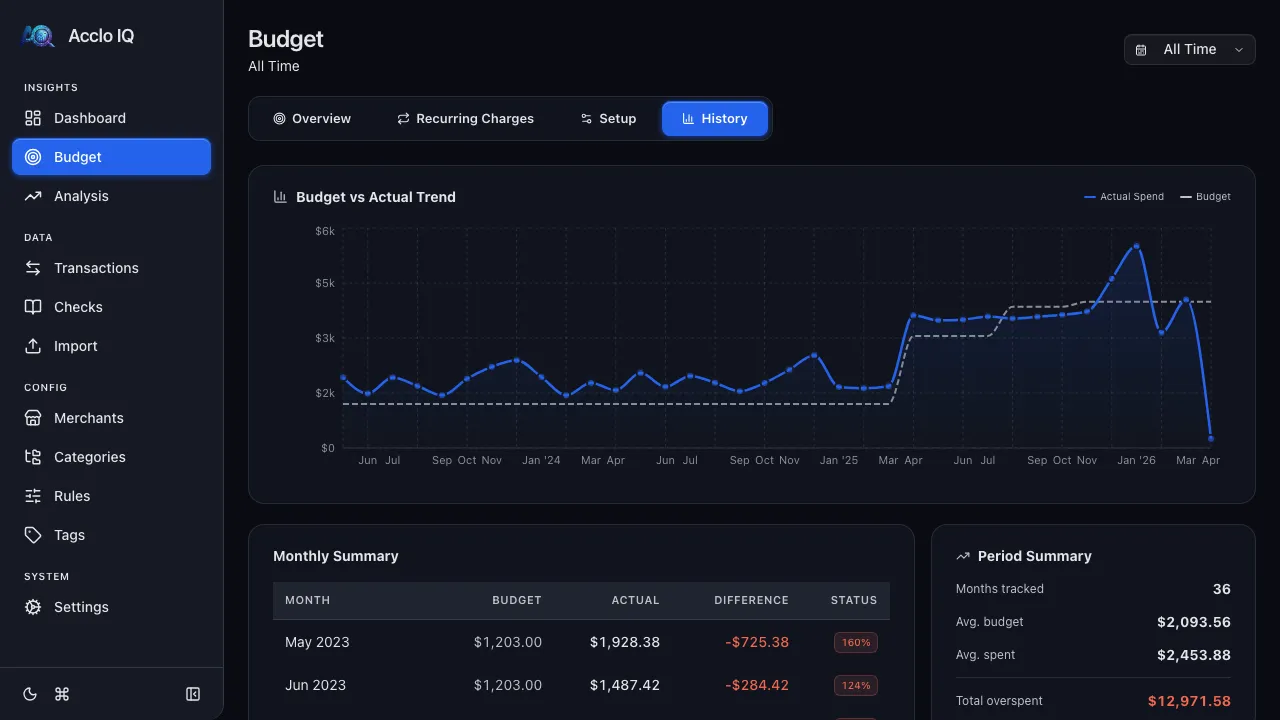The image size is (1280, 720).
Task: Click the 124% status badge
Action: pyautogui.click(x=856, y=685)
